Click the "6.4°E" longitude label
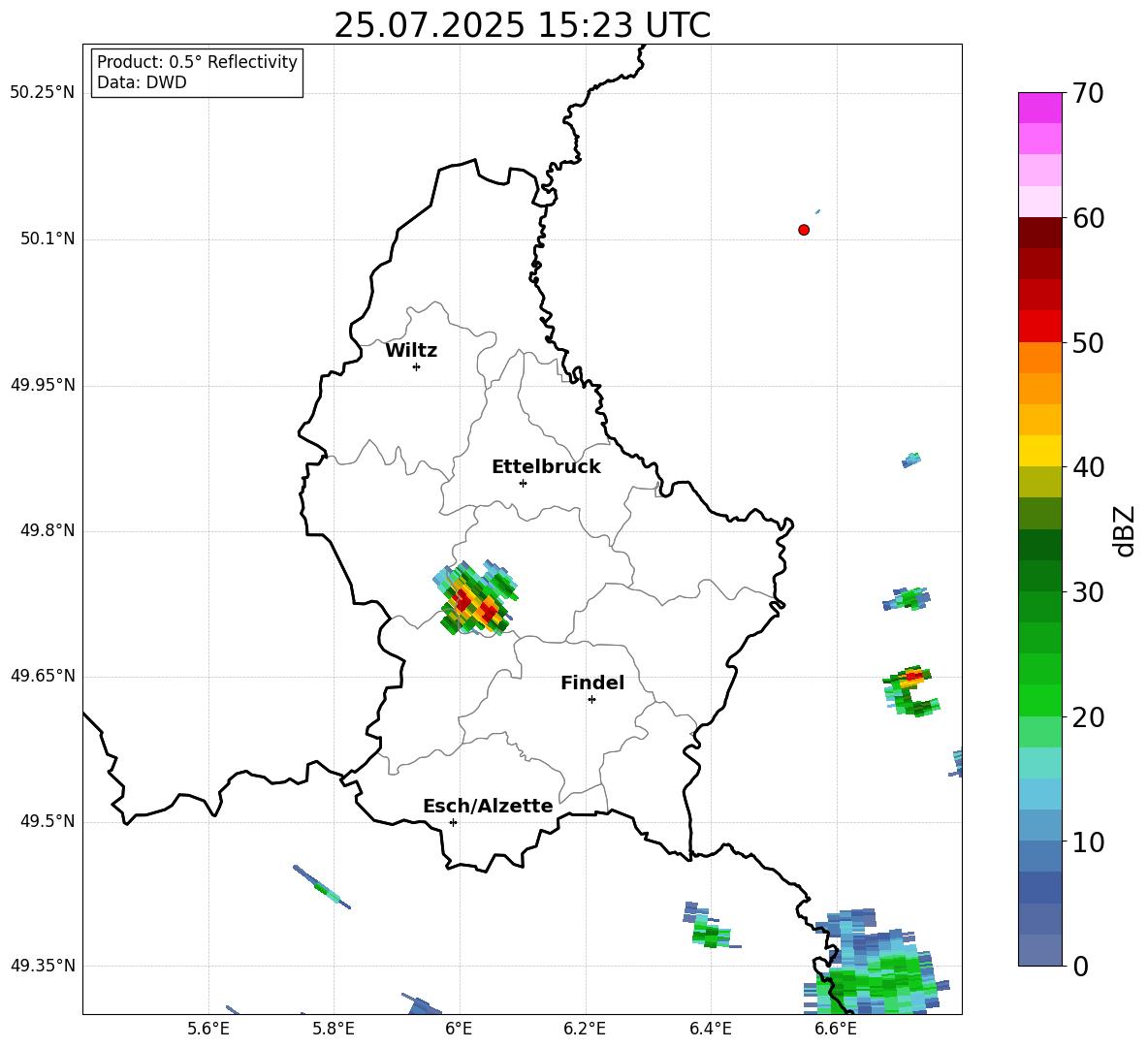 pos(710,1029)
